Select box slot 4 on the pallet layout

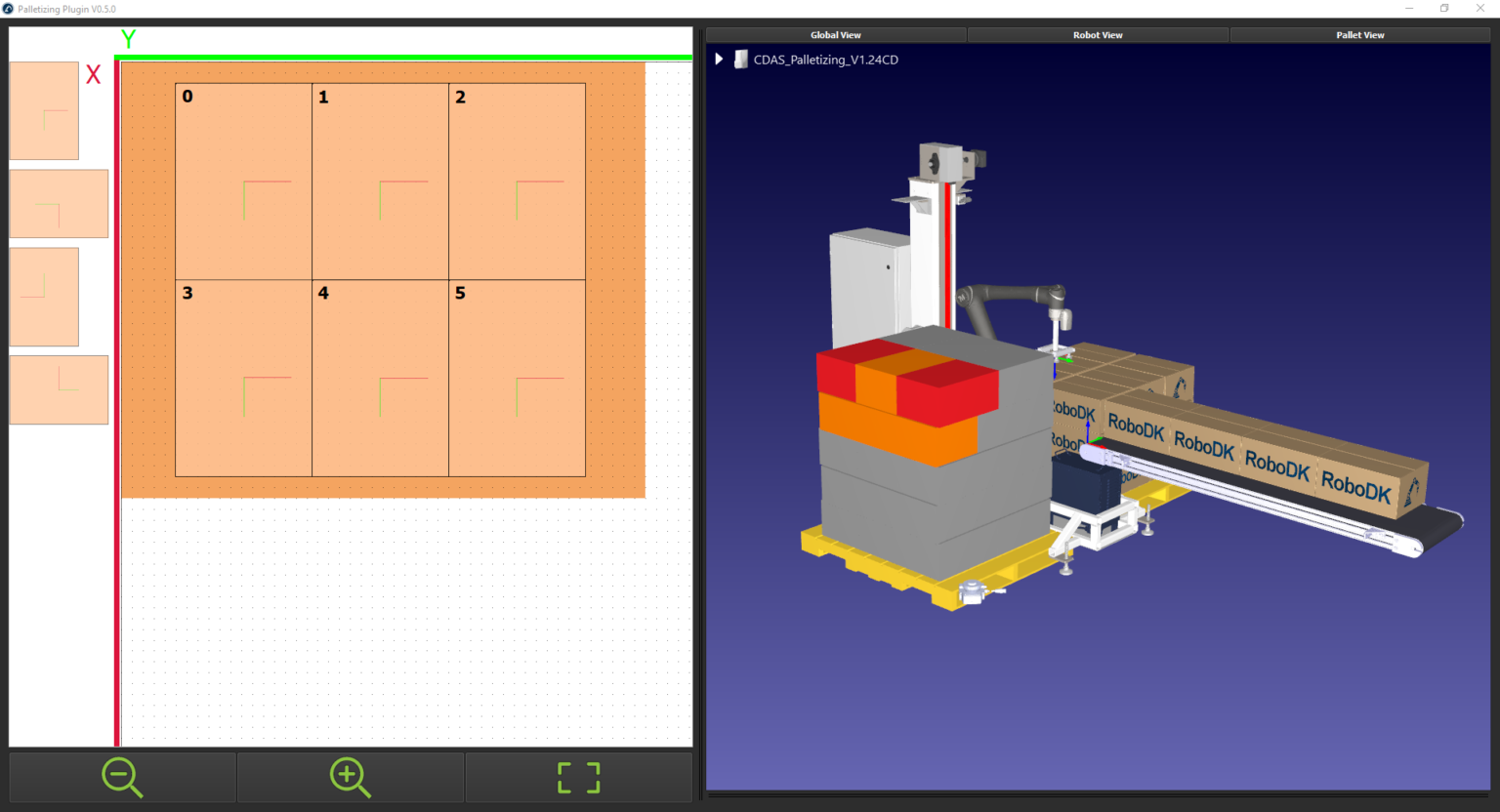pos(380,378)
